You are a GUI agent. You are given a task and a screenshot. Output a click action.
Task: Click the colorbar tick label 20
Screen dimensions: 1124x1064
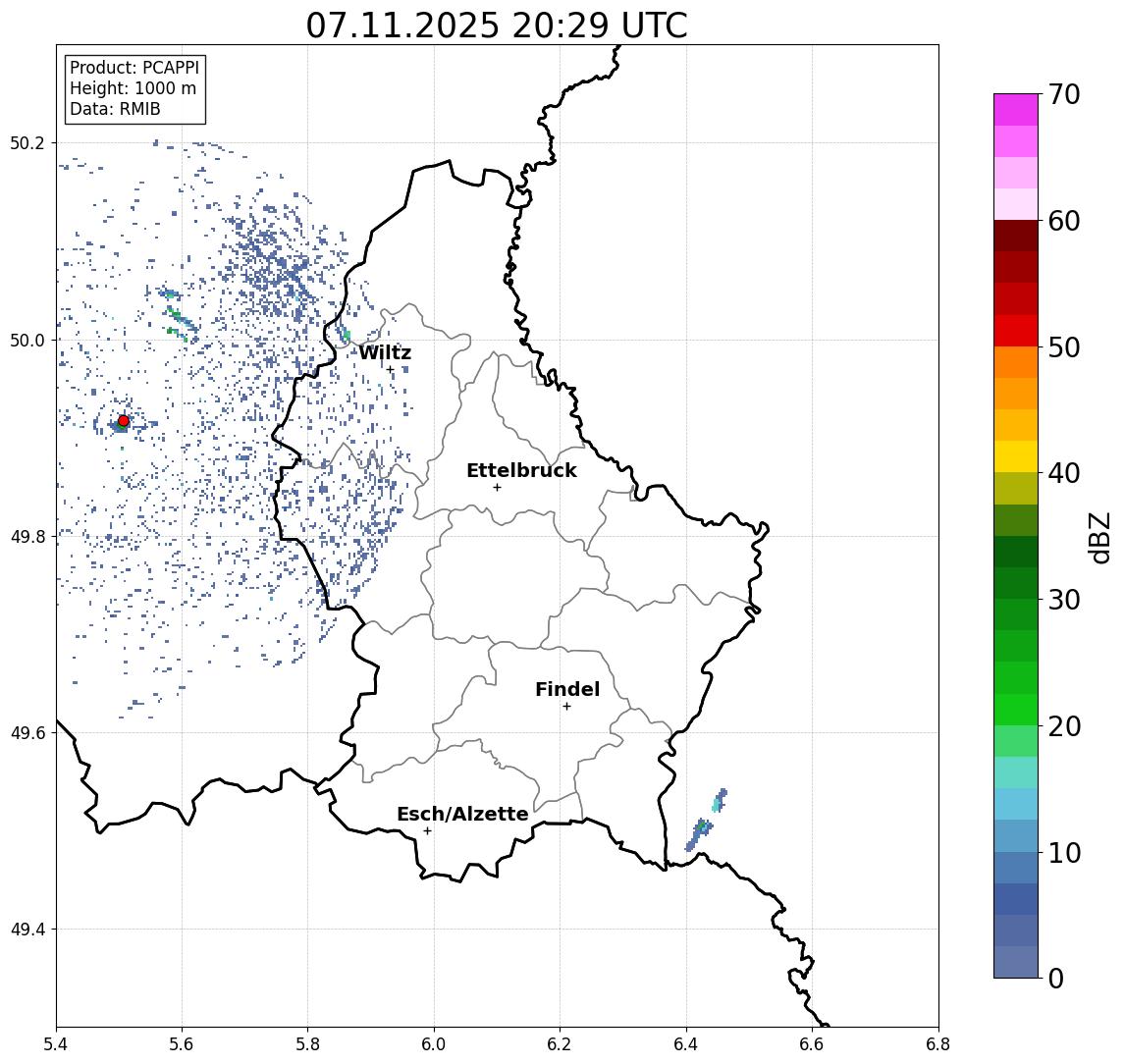coord(1064,725)
